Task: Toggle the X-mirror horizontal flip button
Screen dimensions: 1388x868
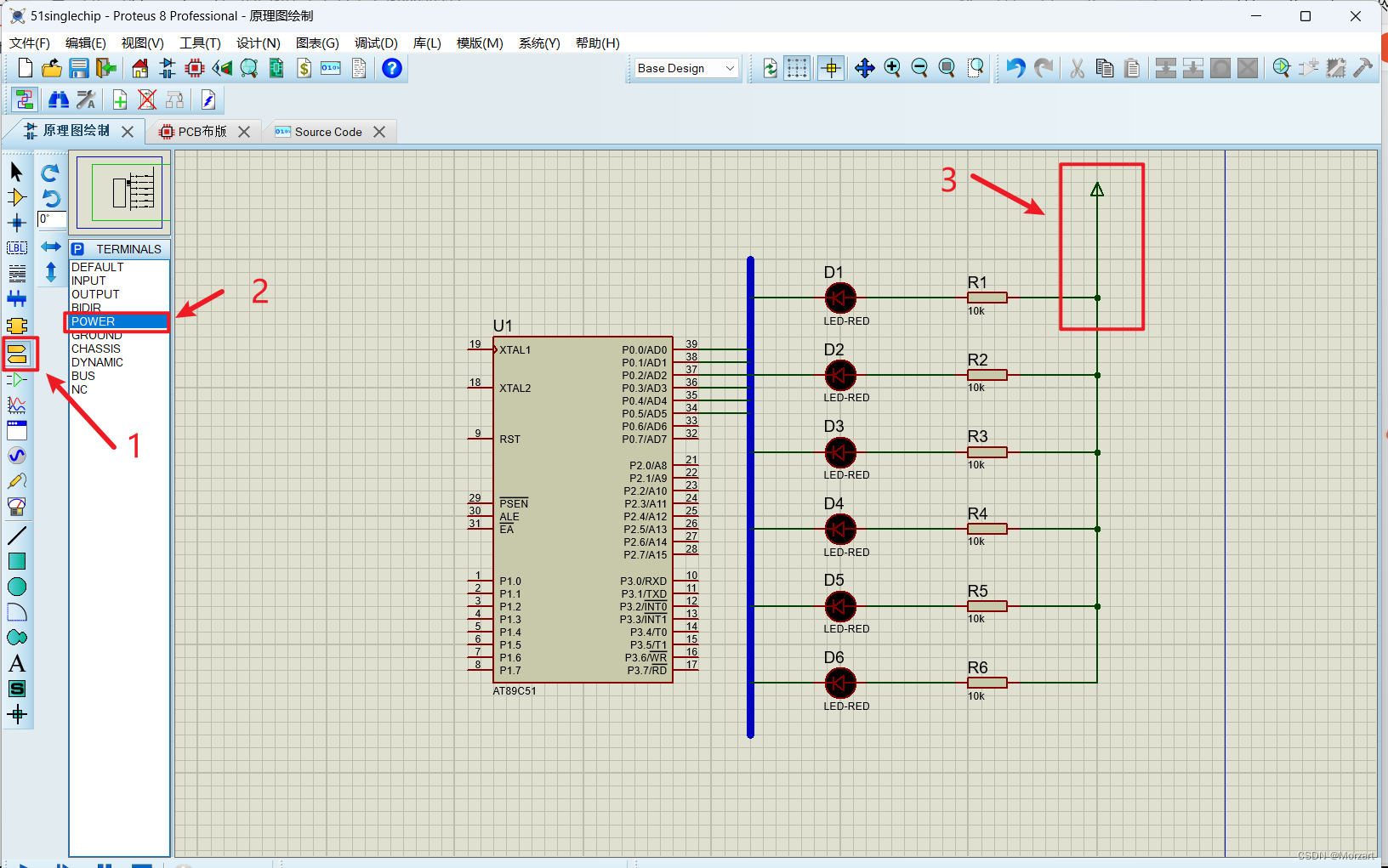Action: click(51, 247)
